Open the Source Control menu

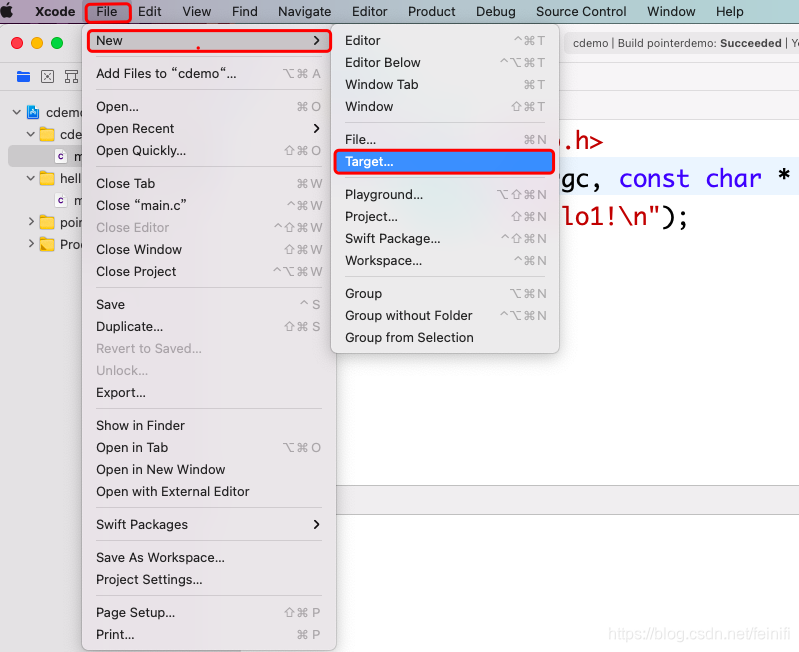[581, 11]
